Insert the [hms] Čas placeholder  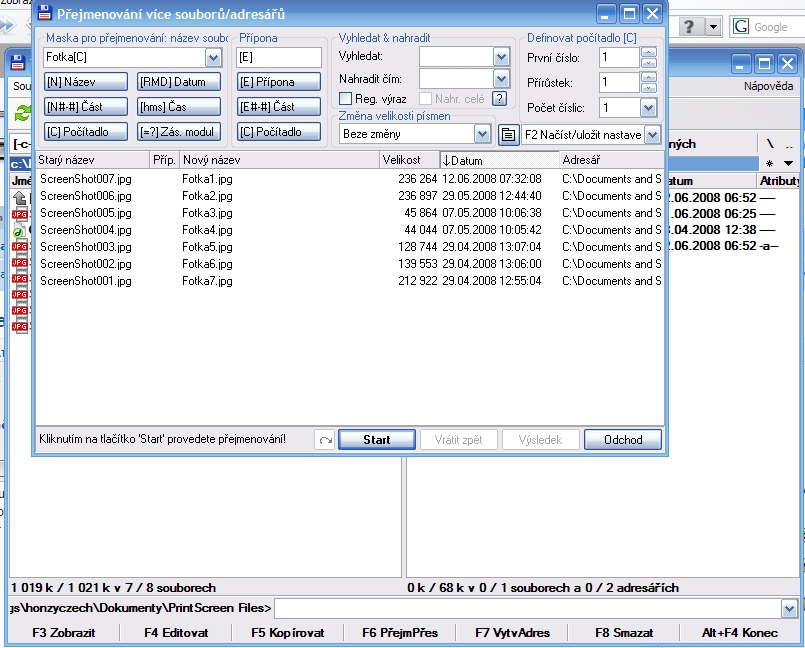tap(179, 107)
